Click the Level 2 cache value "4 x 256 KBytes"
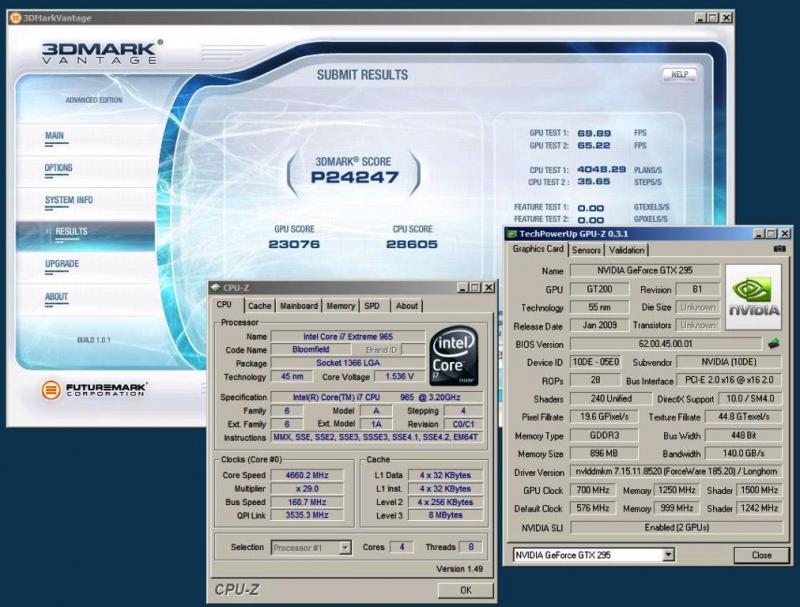 [445, 502]
